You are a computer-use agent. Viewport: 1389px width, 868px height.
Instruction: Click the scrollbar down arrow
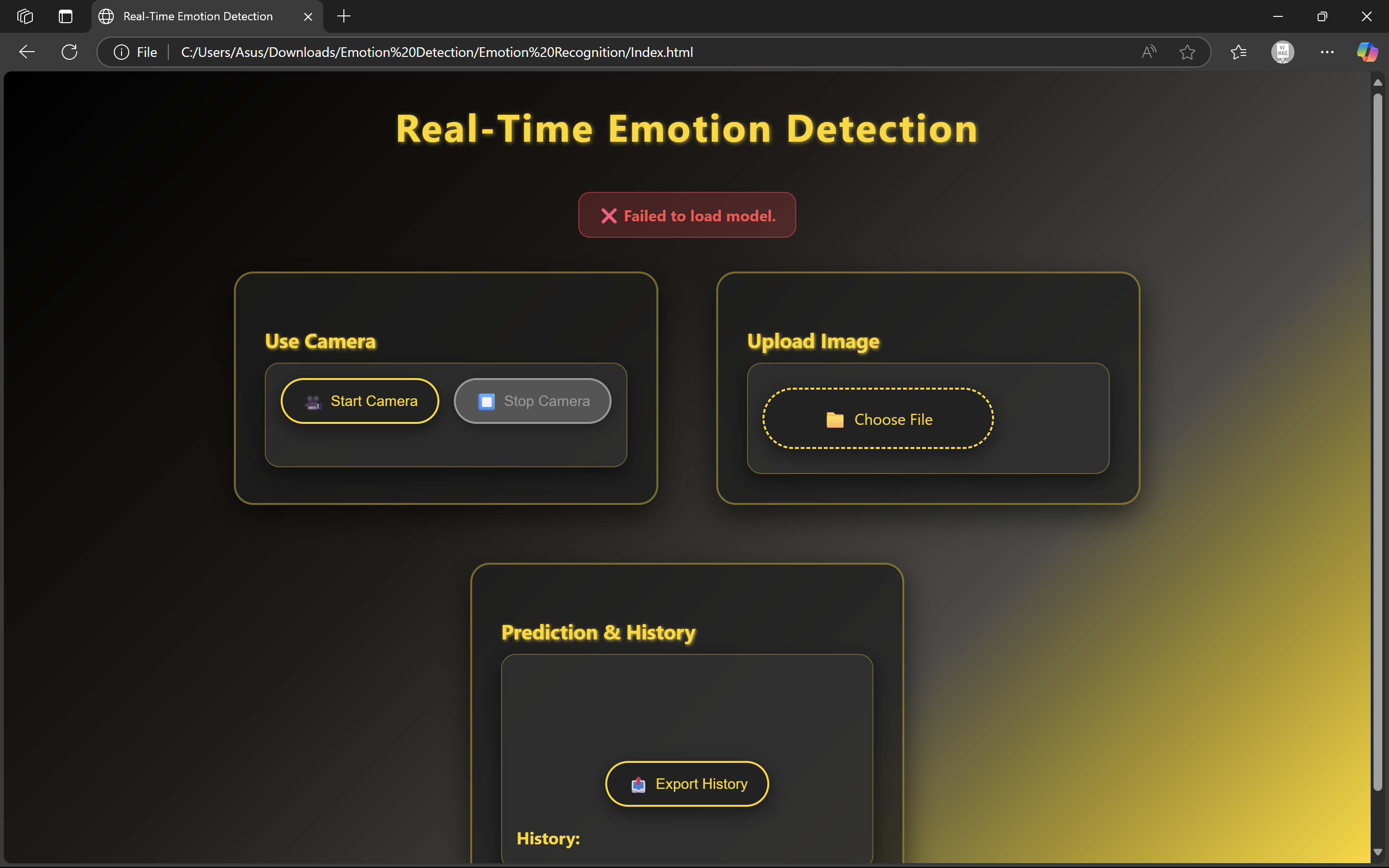tap(1377, 853)
